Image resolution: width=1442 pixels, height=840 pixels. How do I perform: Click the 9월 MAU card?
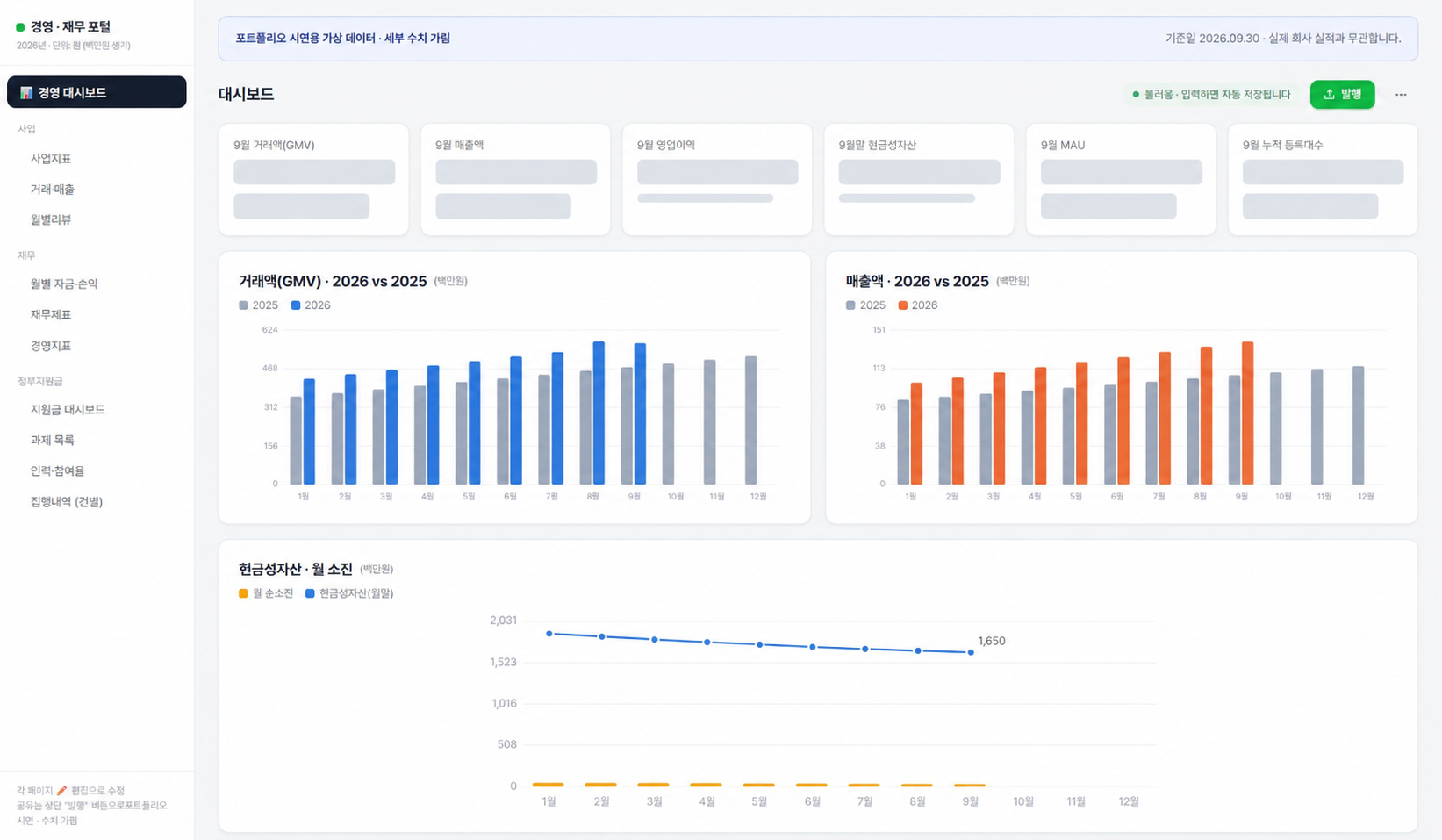point(1121,180)
